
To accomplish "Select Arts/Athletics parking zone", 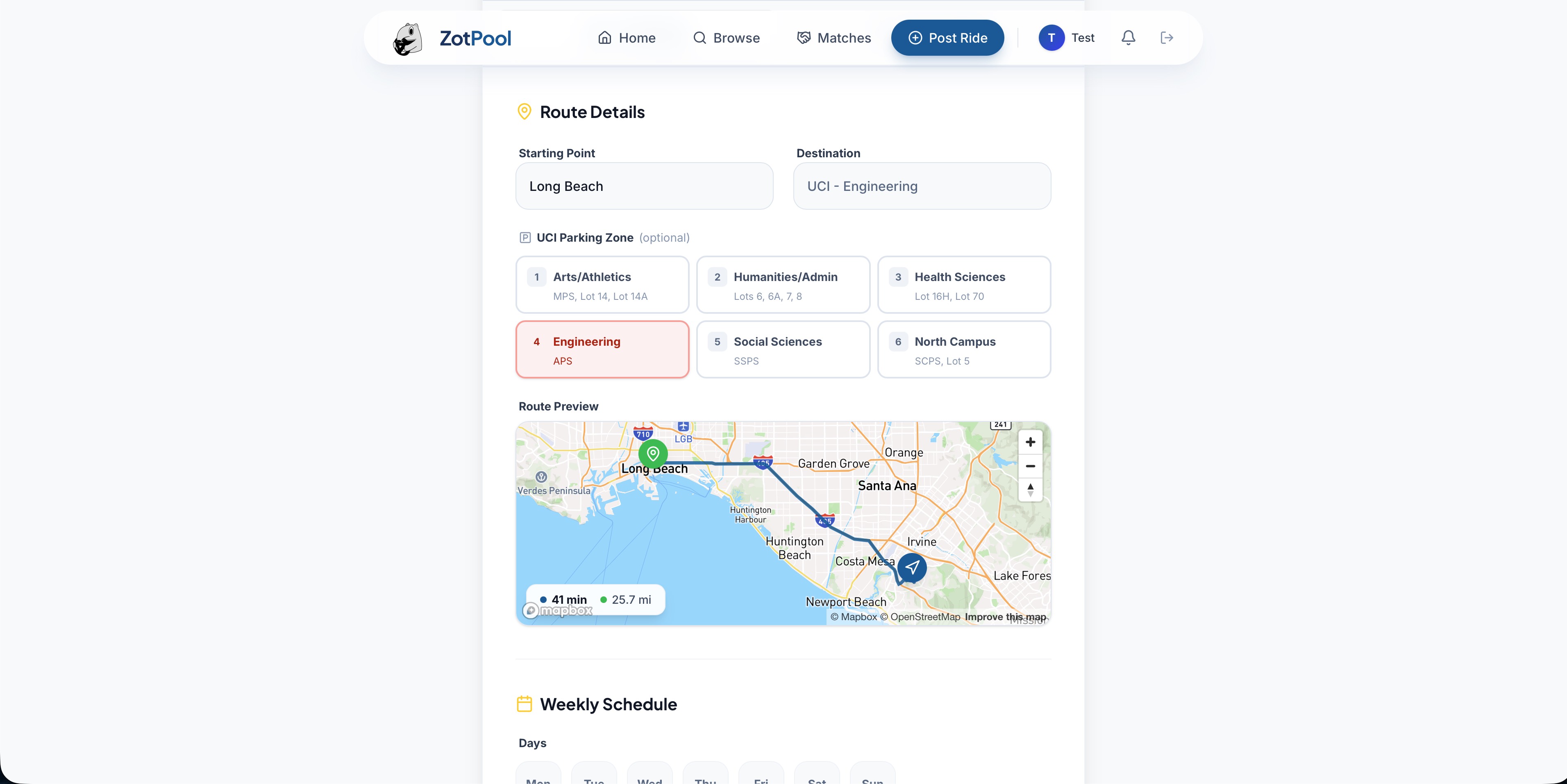I will click(602, 285).
